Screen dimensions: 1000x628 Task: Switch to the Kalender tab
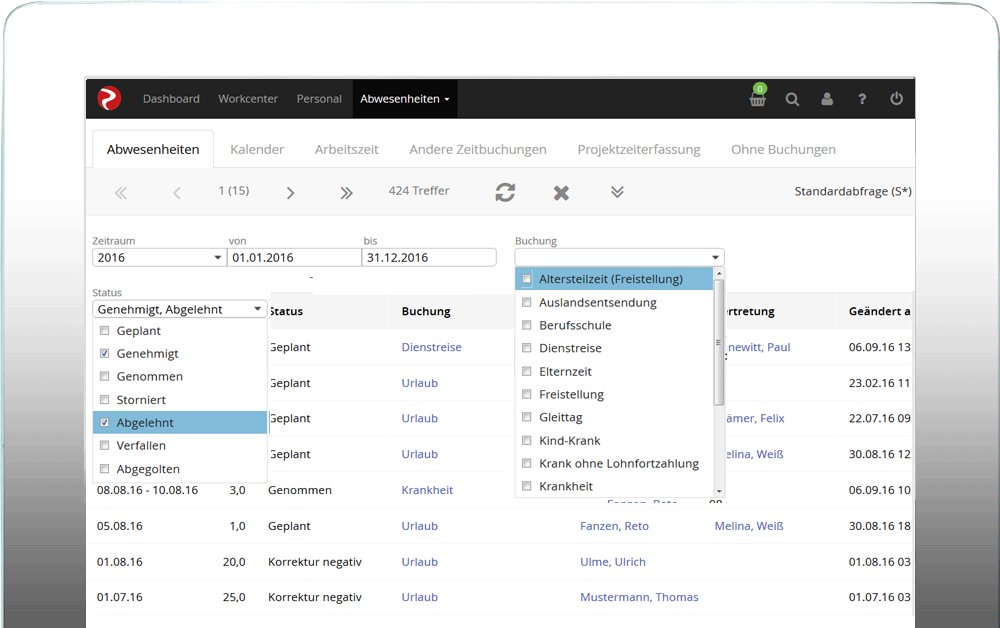257,149
